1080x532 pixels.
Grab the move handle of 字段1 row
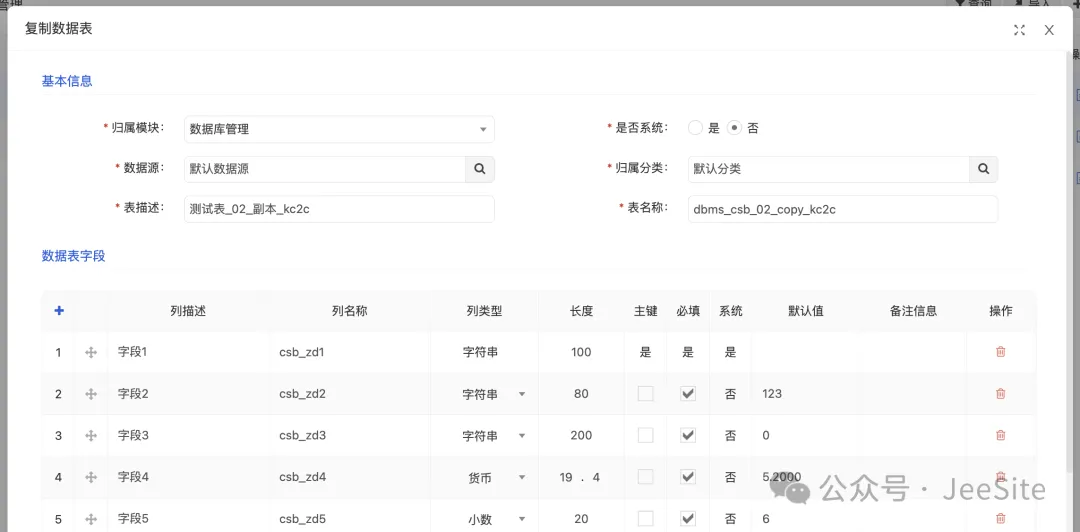90,353
